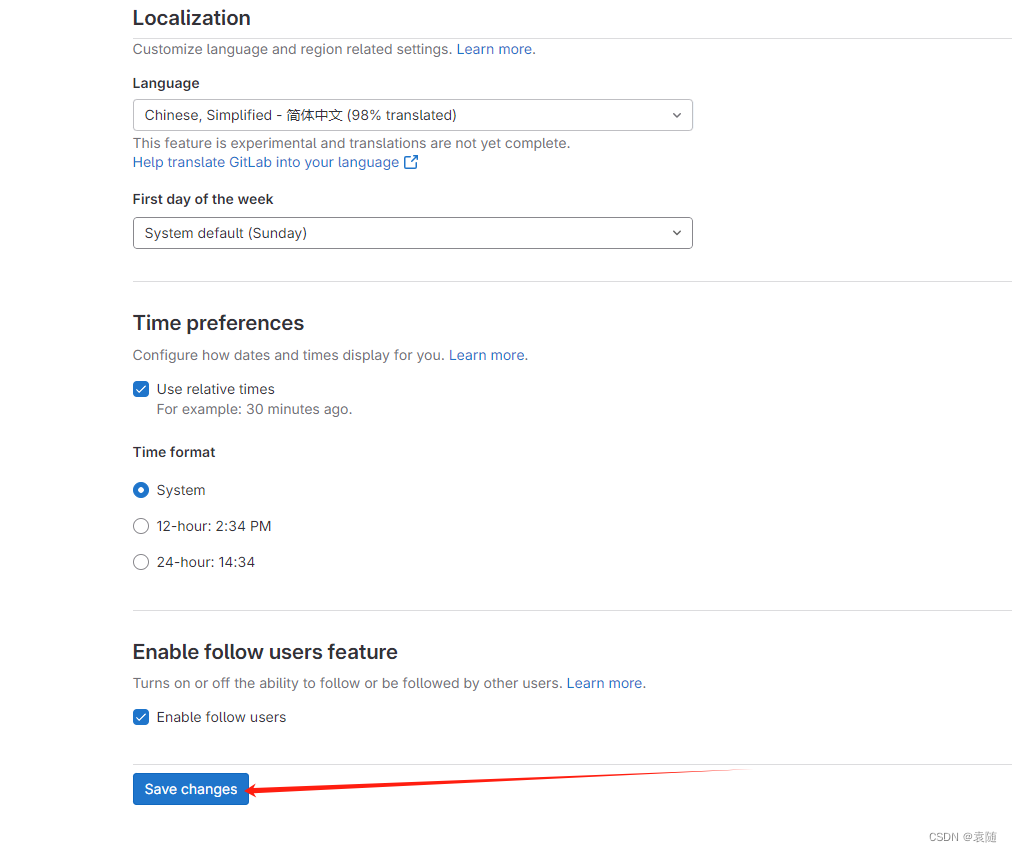Open Learn more link under Time preferences

tap(487, 355)
